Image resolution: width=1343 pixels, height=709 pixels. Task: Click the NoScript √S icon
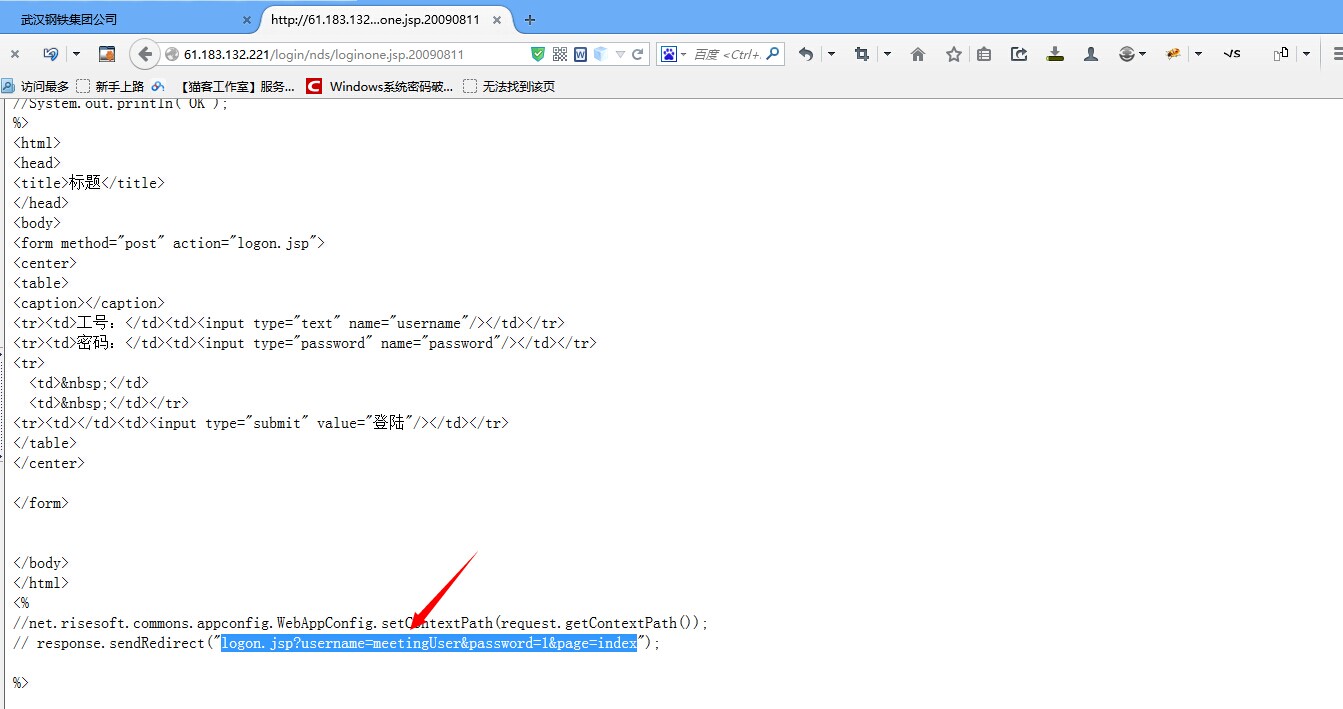point(1232,54)
